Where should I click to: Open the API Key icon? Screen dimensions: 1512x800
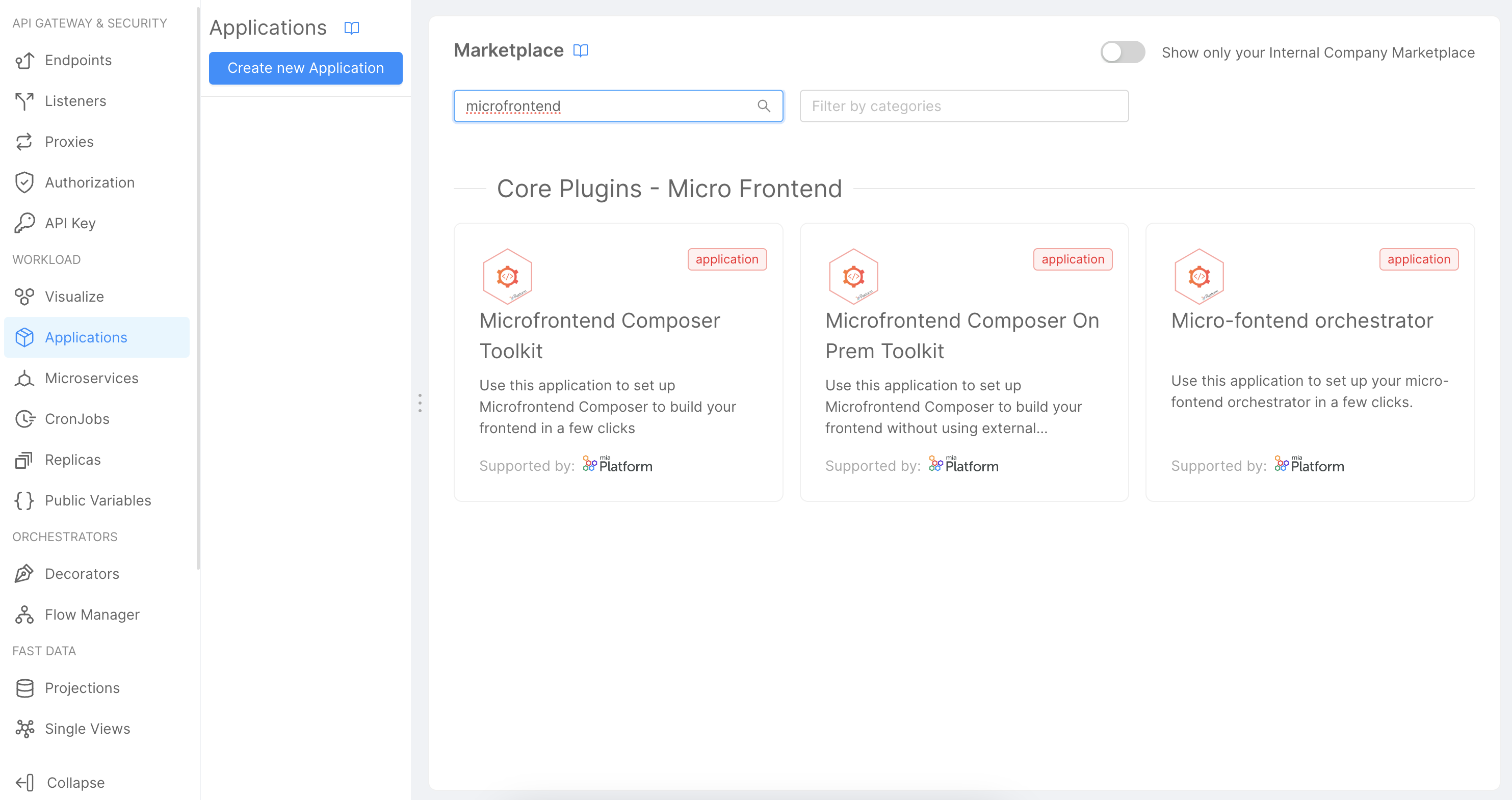click(x=23, y=222)
